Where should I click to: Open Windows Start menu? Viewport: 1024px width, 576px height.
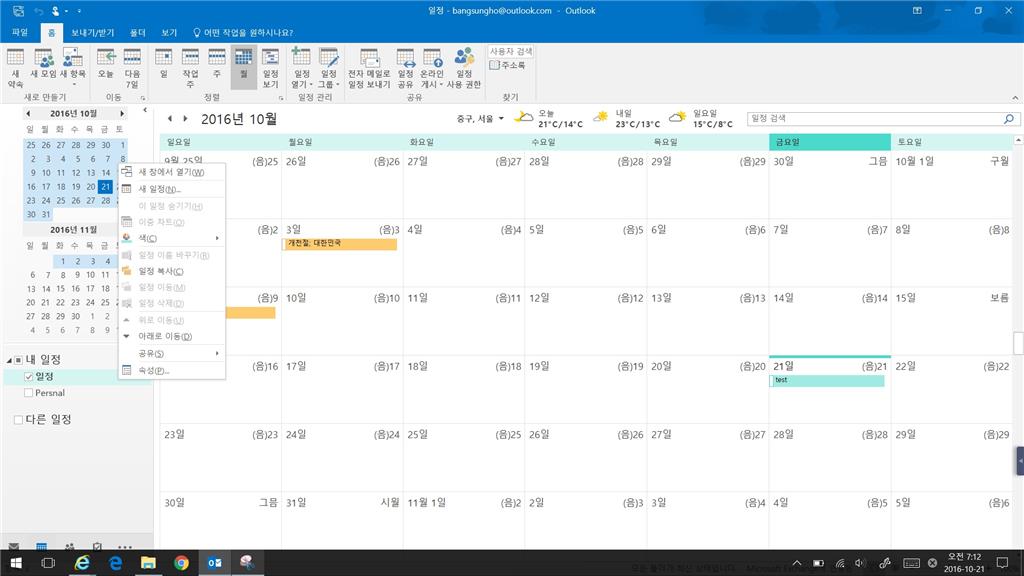coord(16,562)
